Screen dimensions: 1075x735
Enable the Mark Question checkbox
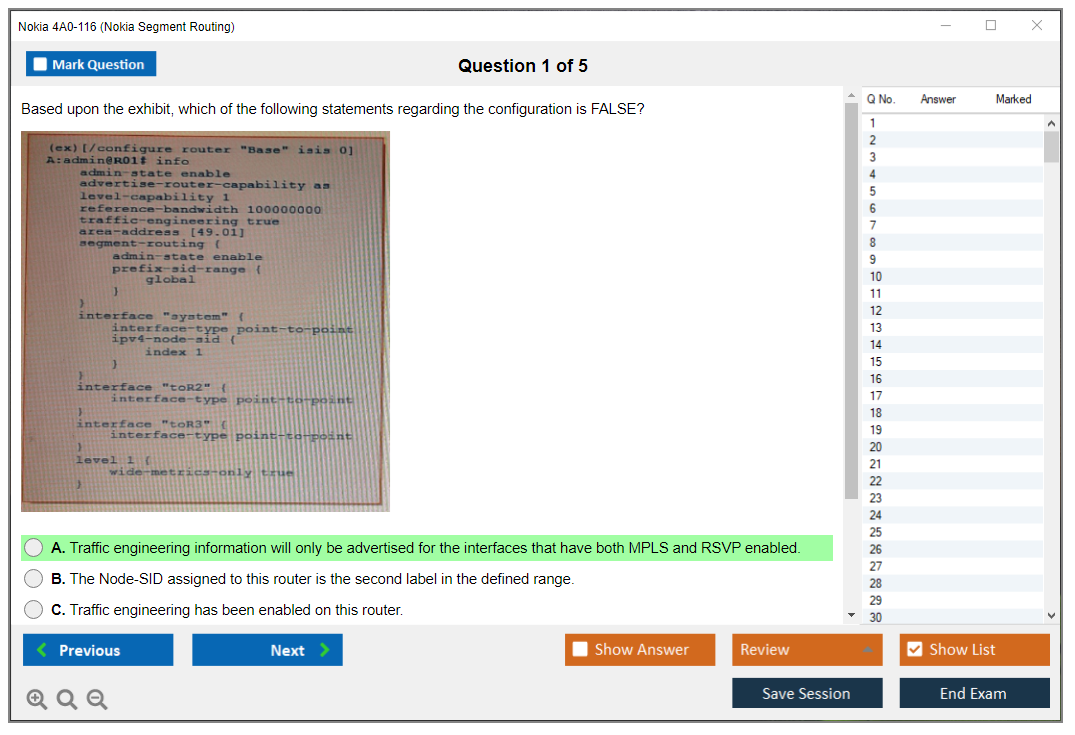pyautogui.click(x=41, y=65)
